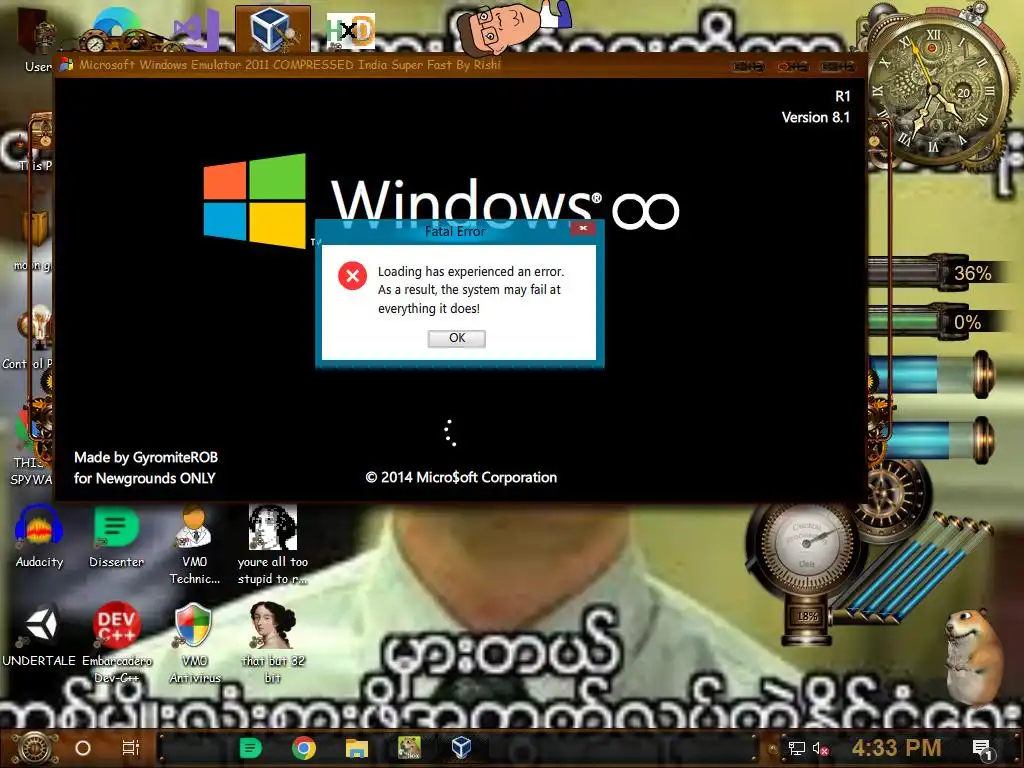Click the 0% green meter gadget
This screenshot has width=1024, height=768.
(x=933, y=322)
